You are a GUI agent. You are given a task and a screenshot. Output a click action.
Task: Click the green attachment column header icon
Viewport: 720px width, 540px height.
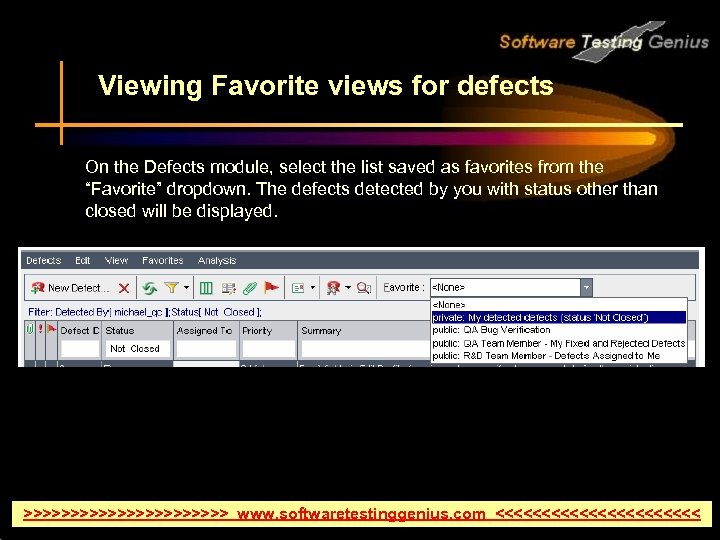(30, 329)
